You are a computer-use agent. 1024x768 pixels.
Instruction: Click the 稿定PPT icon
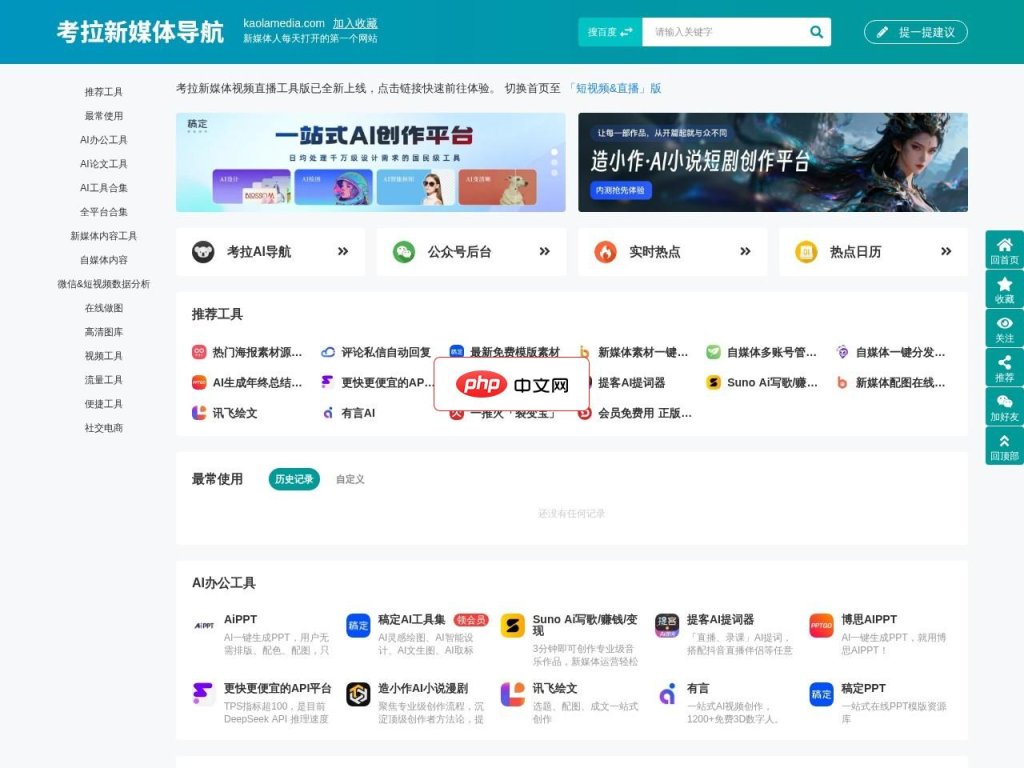pos(821,694)
